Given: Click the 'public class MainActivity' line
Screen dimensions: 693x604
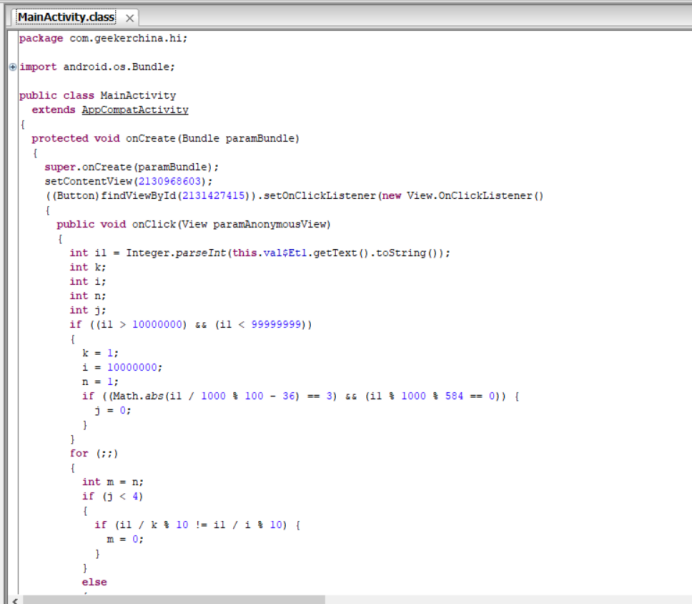Looking at the screenshot, I should 98,95.
